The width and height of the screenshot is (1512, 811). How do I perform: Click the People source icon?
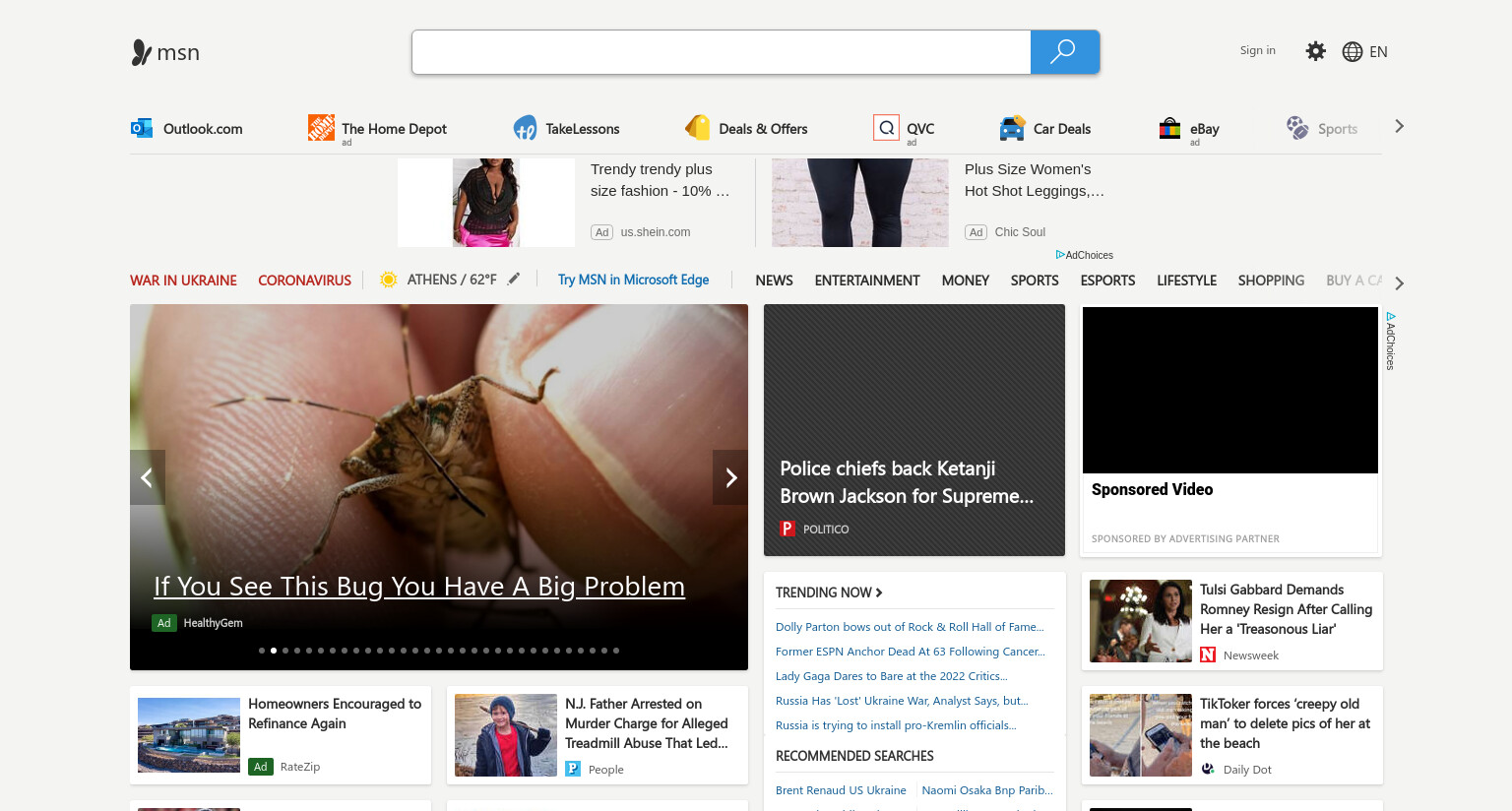point(573,769)
